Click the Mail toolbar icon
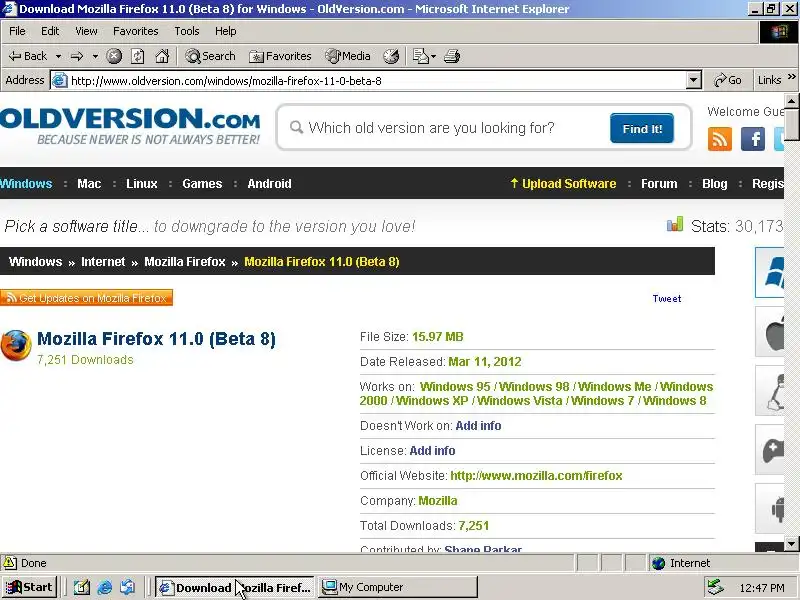Image resolution: width=800 pixels, height=600 pixels. pyautogui.click(x=420, y=56)
